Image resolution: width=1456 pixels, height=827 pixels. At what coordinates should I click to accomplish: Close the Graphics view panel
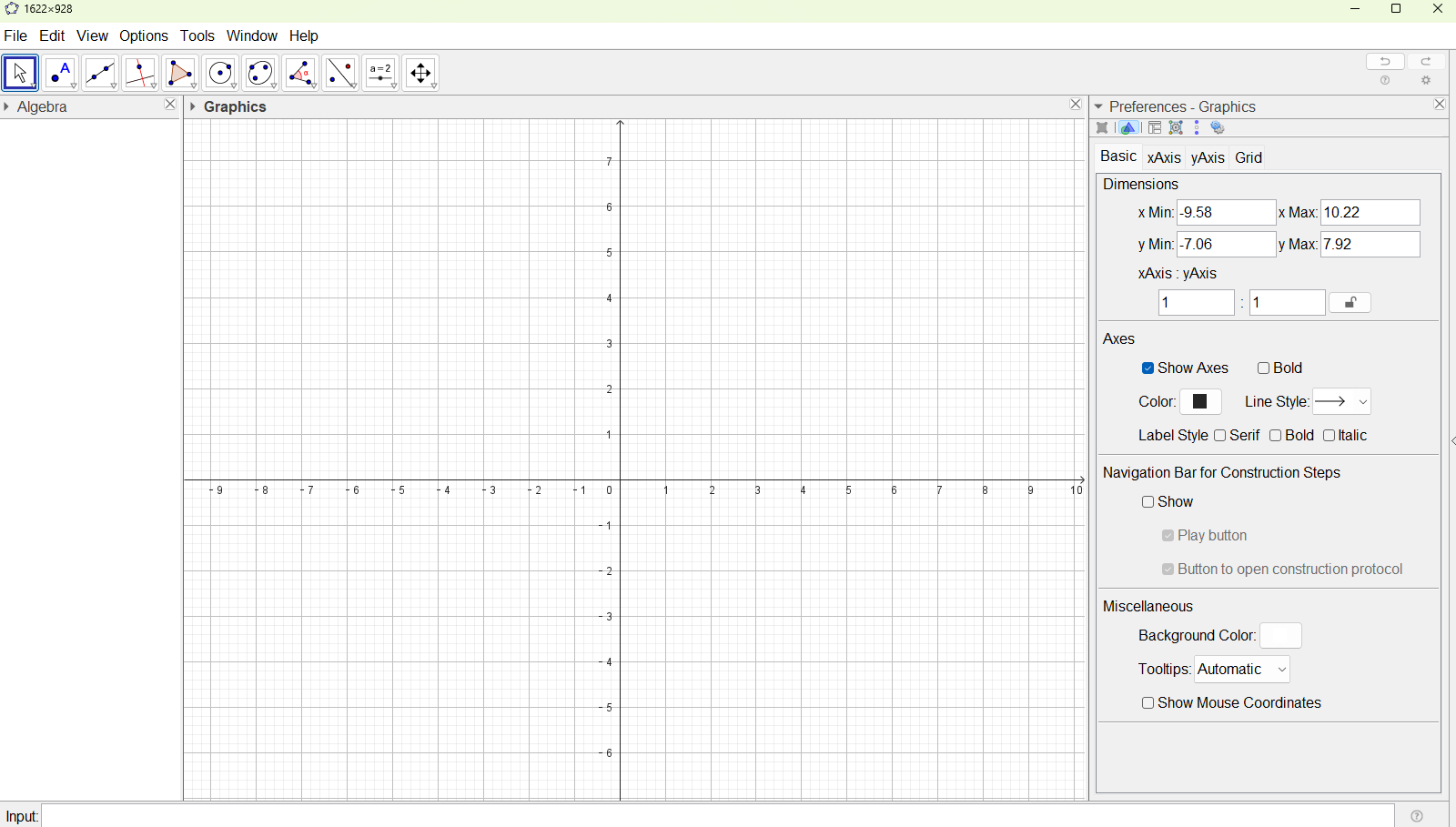pyautogui.click(x=1076, y=105)
